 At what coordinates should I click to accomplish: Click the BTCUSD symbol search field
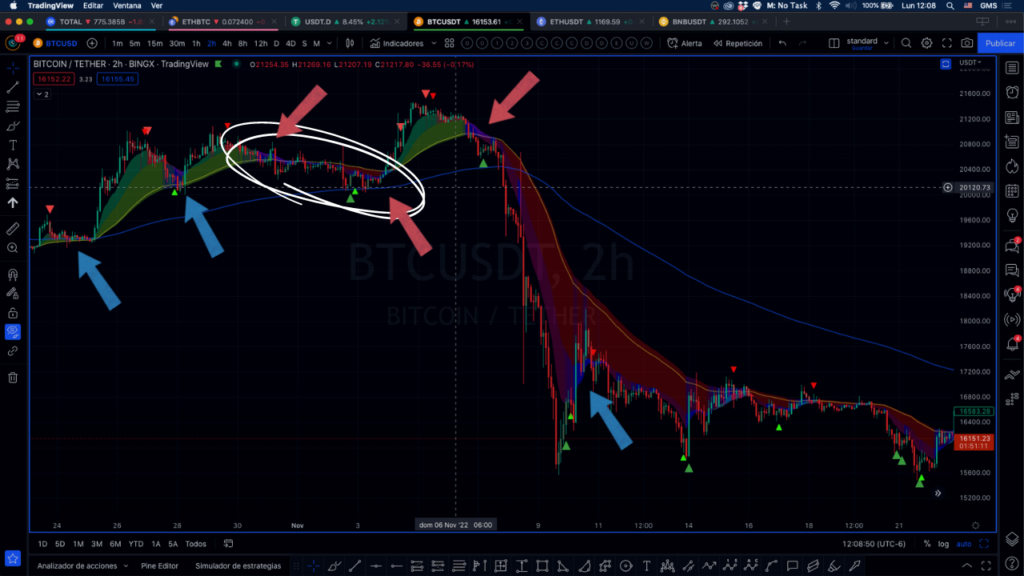pyautogui.click(x=55, y=43)
